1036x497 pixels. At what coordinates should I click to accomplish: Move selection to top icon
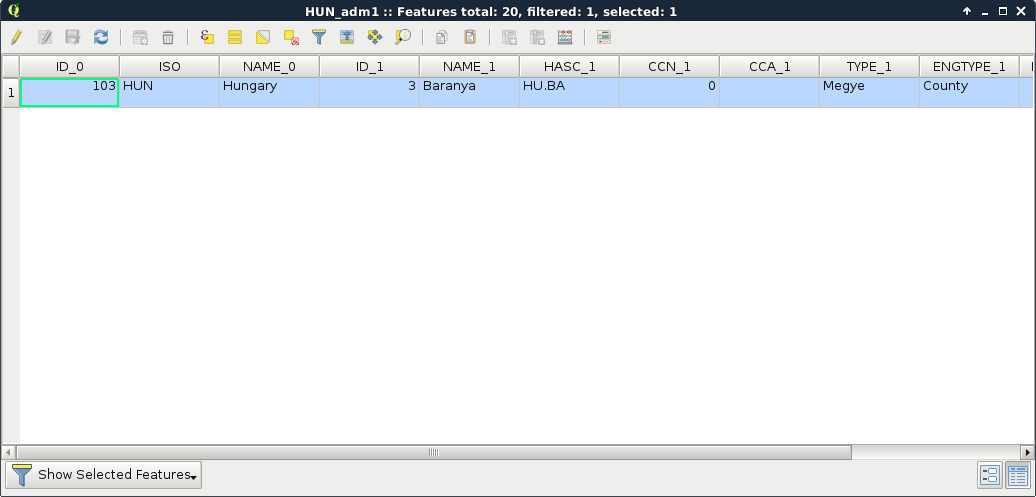(x=347, y=37)
